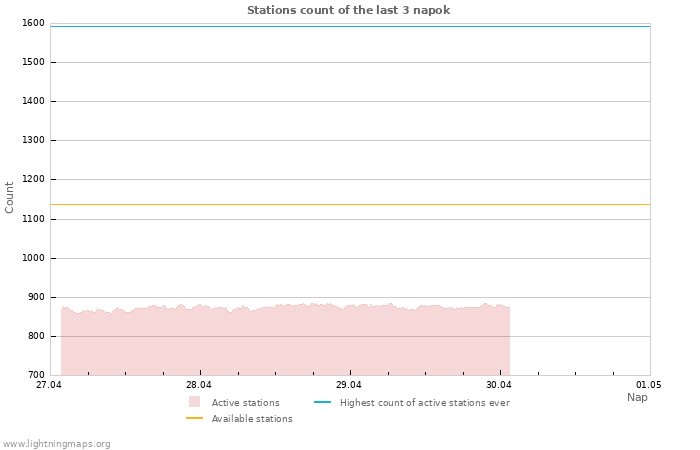
Task: Click the 900 y-axis tick label
Action: (x=36, y=297)
